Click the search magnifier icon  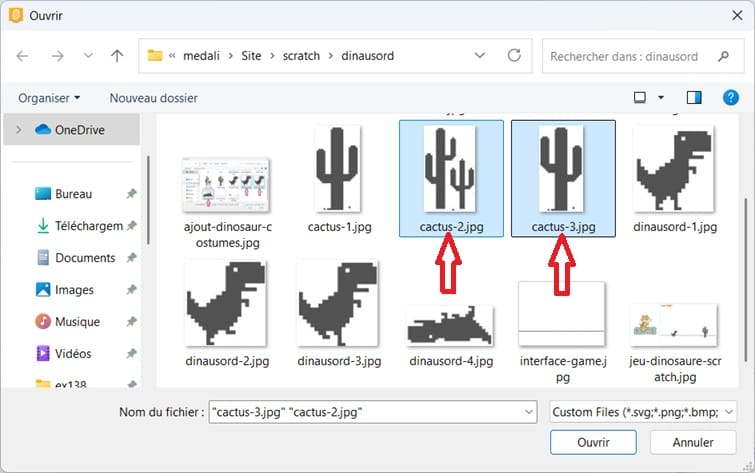[723, 56]
